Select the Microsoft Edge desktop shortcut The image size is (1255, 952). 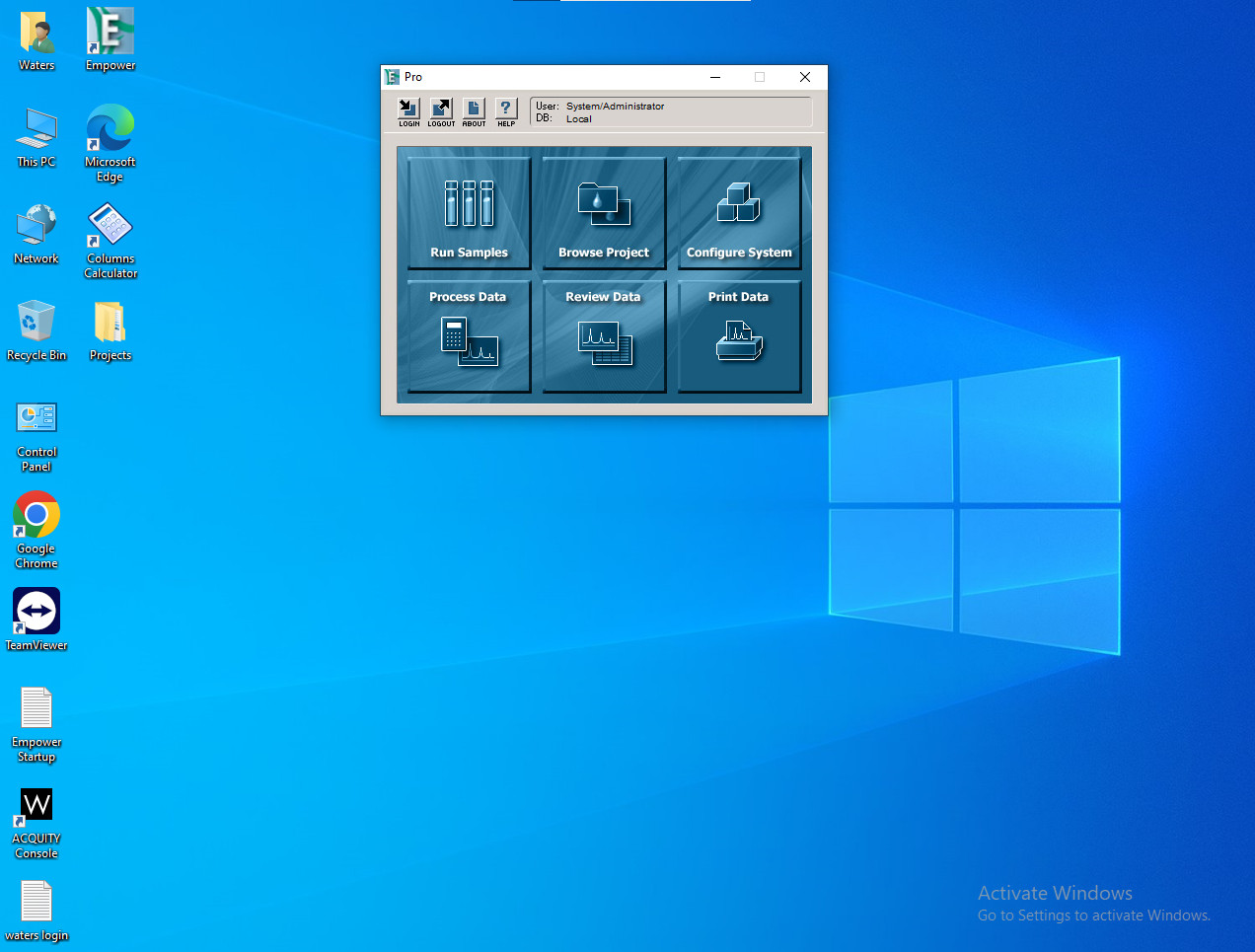coord(111,143)
